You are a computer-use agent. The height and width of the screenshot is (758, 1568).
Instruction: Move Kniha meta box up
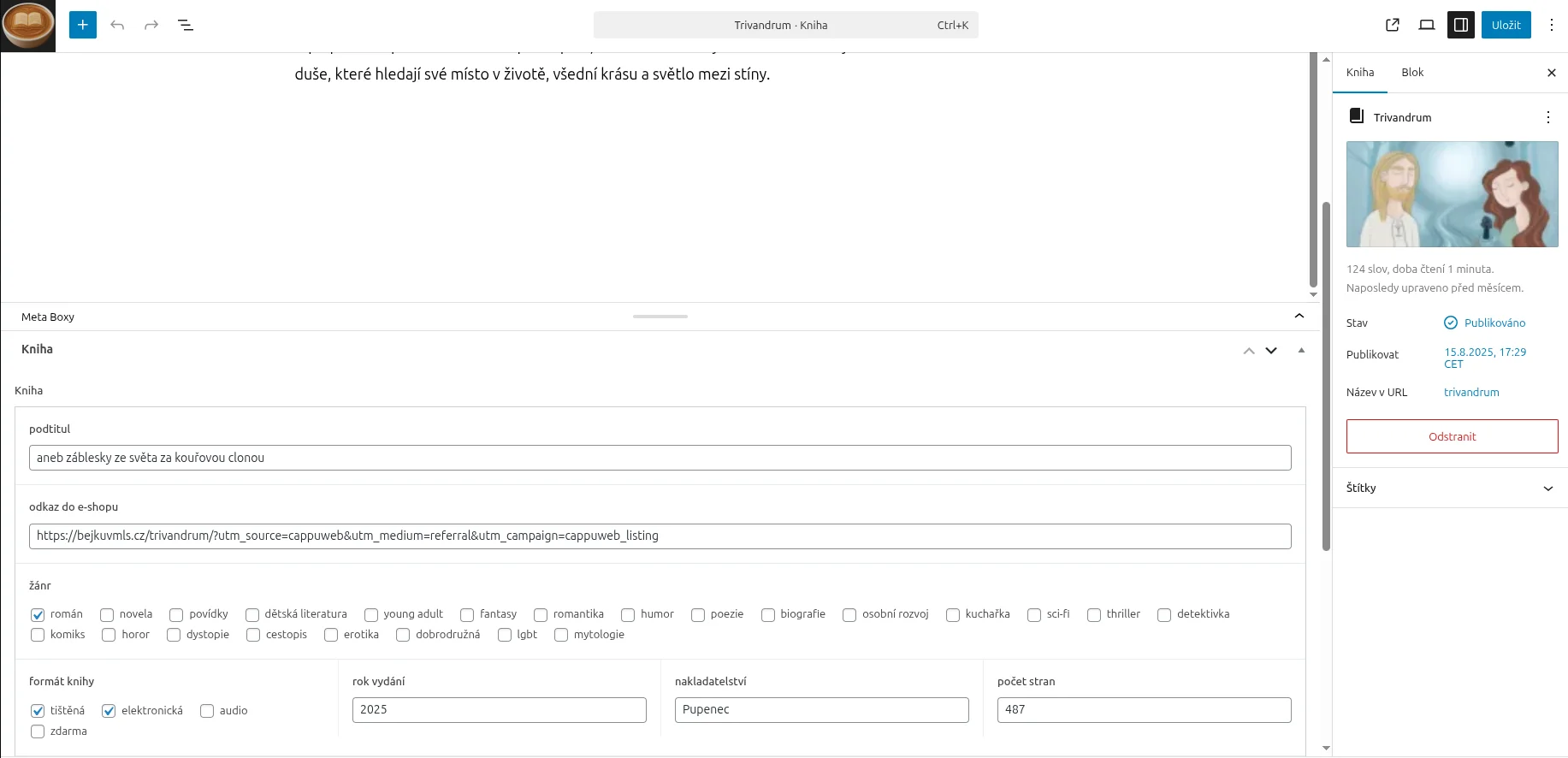[1249, 351]
